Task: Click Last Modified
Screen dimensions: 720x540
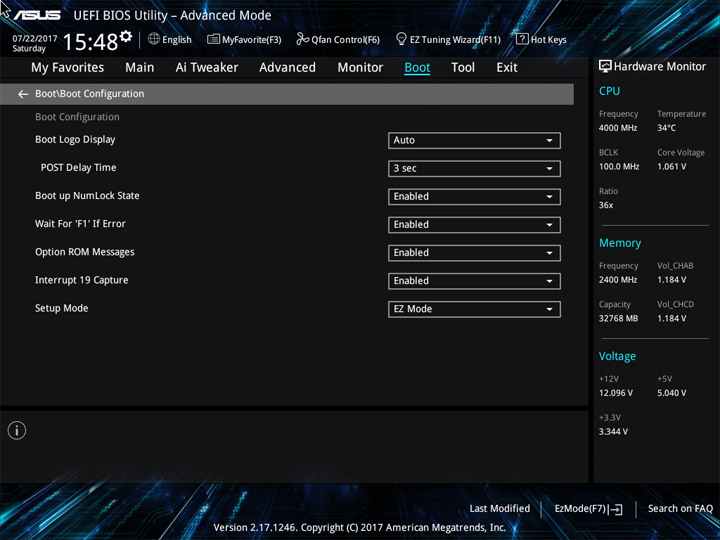Action: coord(500,508)
